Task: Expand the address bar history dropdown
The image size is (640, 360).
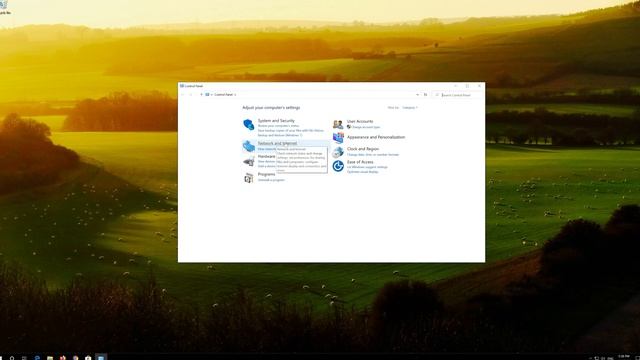Action: [x=417, y=95]
